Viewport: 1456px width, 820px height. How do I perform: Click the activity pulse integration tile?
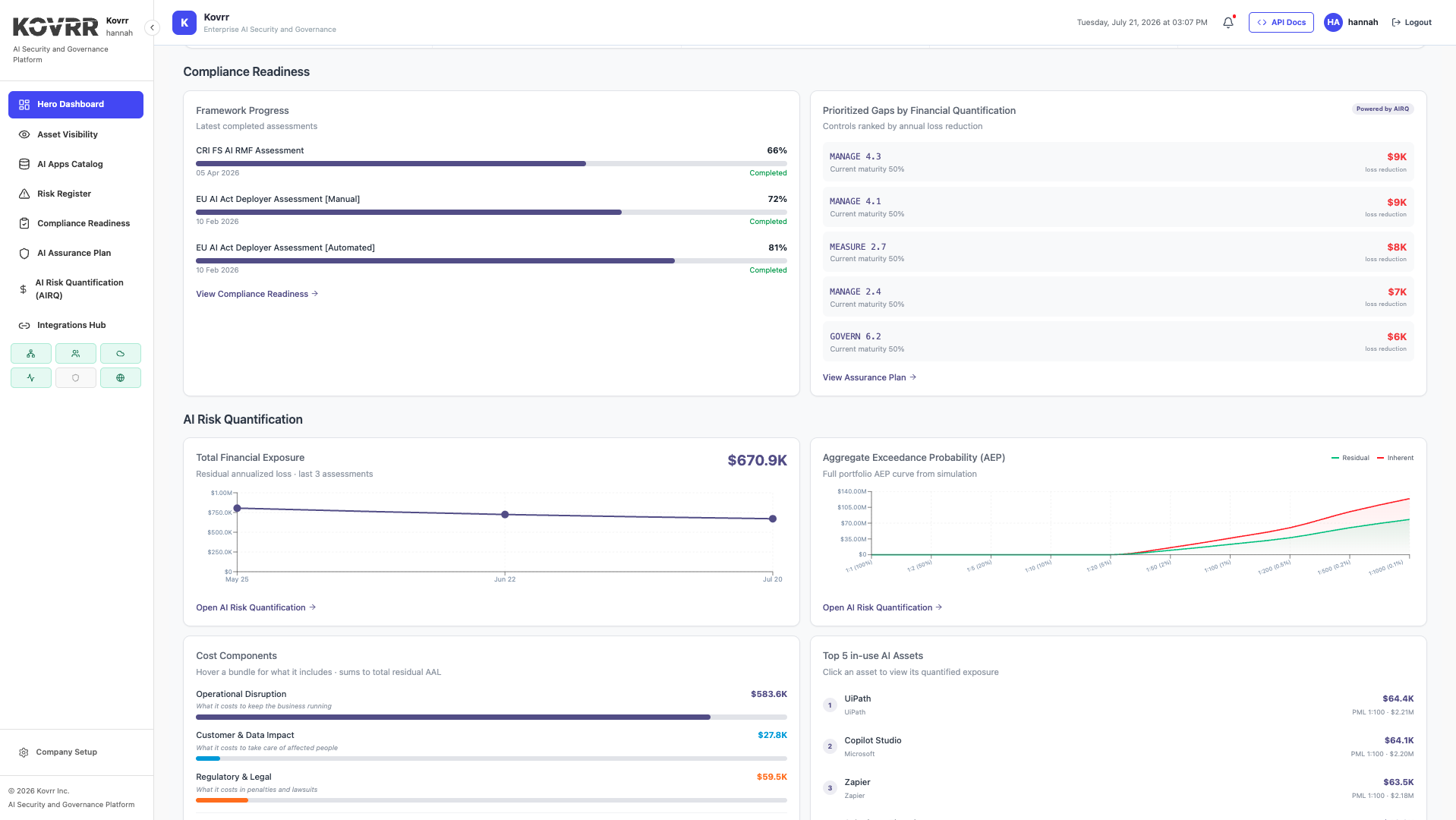click(31, 378)
